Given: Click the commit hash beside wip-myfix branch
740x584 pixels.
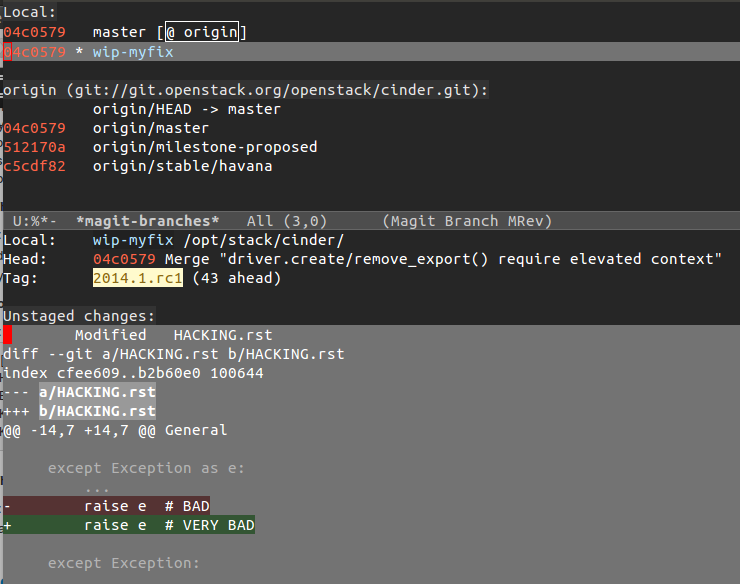Looking at the screenshot, I should point(36,52).
